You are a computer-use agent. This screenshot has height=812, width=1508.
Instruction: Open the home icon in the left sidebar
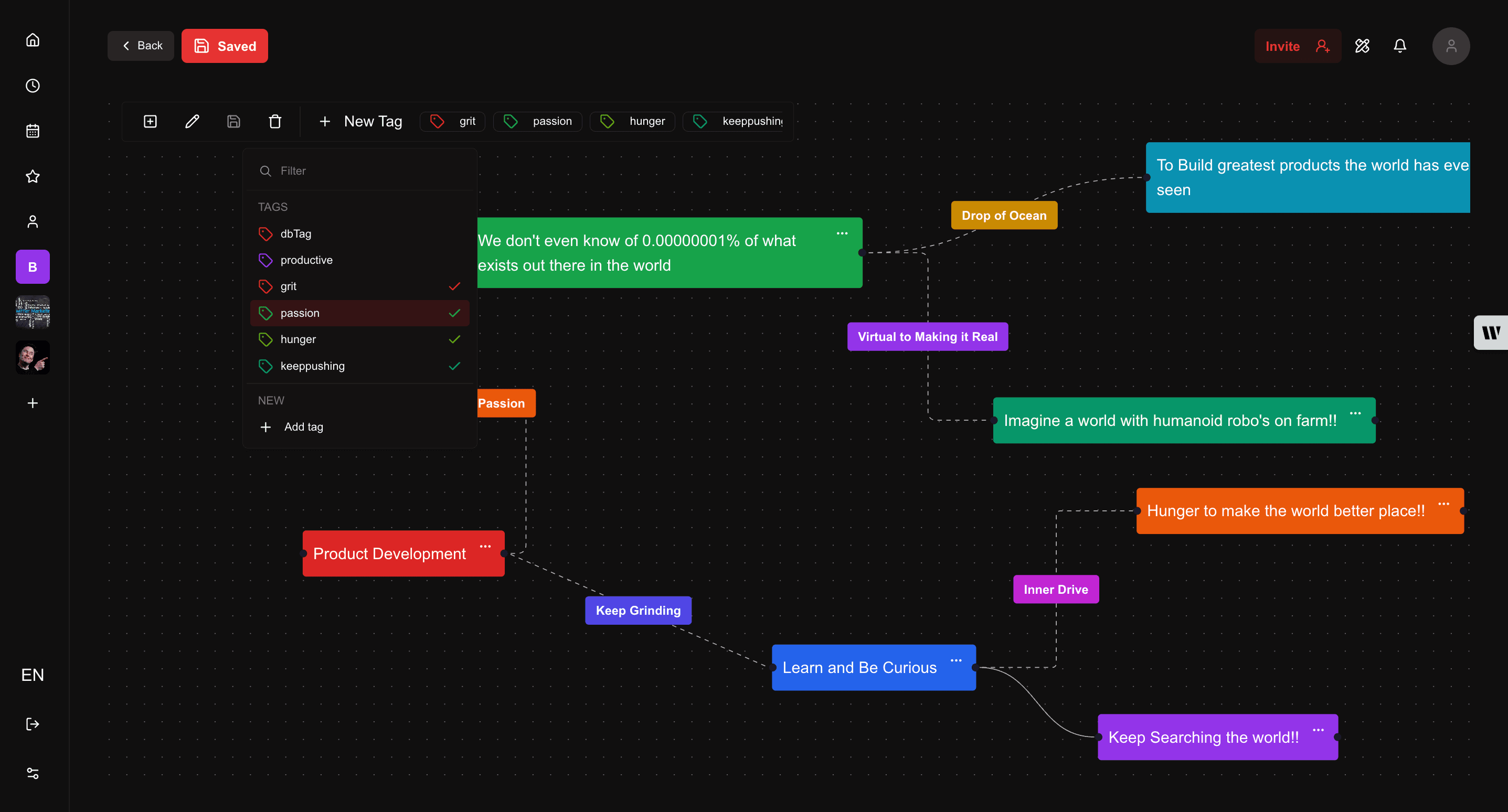[x=32, y=39]
